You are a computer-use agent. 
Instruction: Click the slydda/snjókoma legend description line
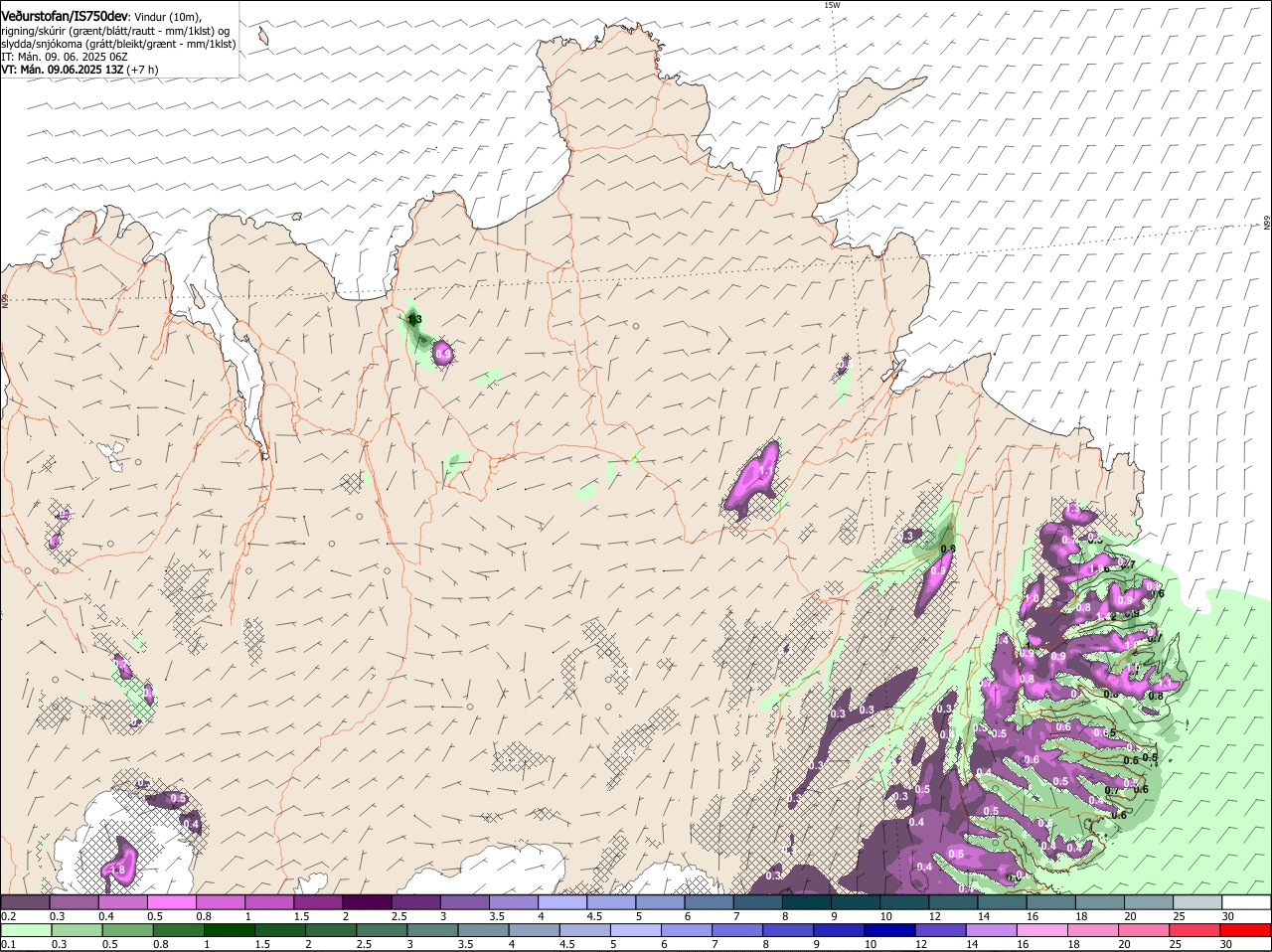[x=118, y=44]
